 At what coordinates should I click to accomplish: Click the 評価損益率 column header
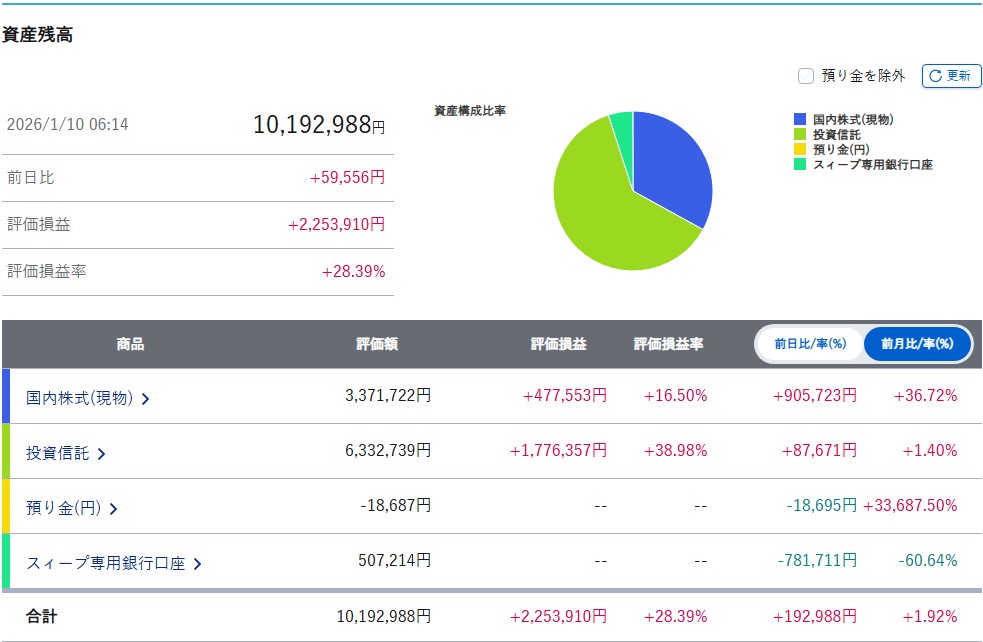[x=668, y=344]
